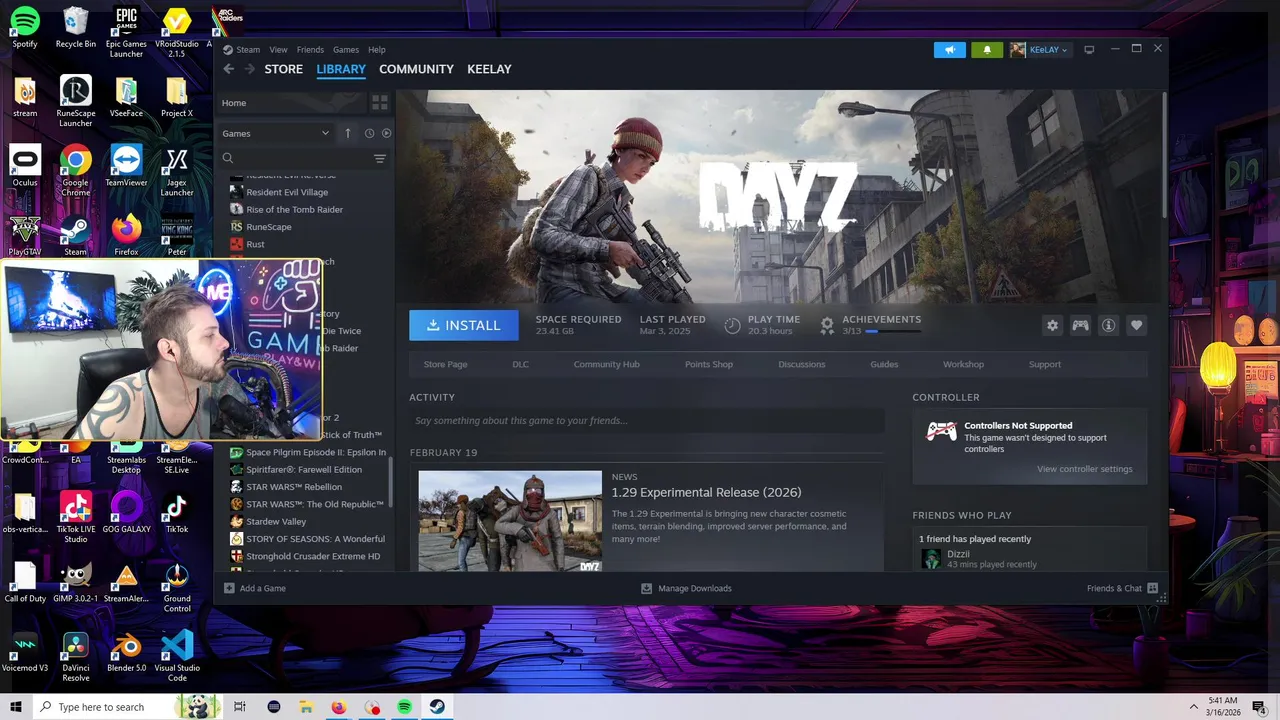1280x720 pixels.
Task: Select Spiritfarer: Farewell Edition in library
Action: (x=304, y=470)
